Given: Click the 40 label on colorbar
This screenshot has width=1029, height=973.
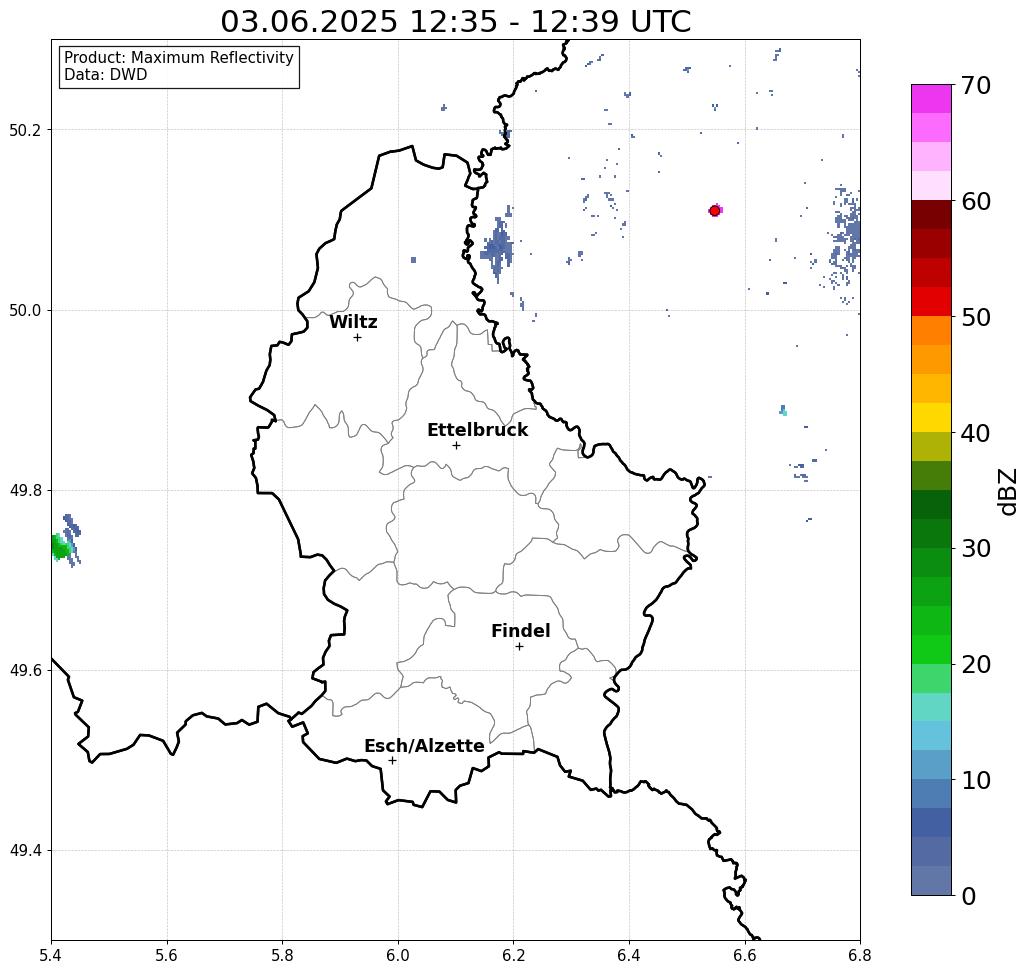Looking at the screenshot, I should pyautogui.click(x=976, y=433).
